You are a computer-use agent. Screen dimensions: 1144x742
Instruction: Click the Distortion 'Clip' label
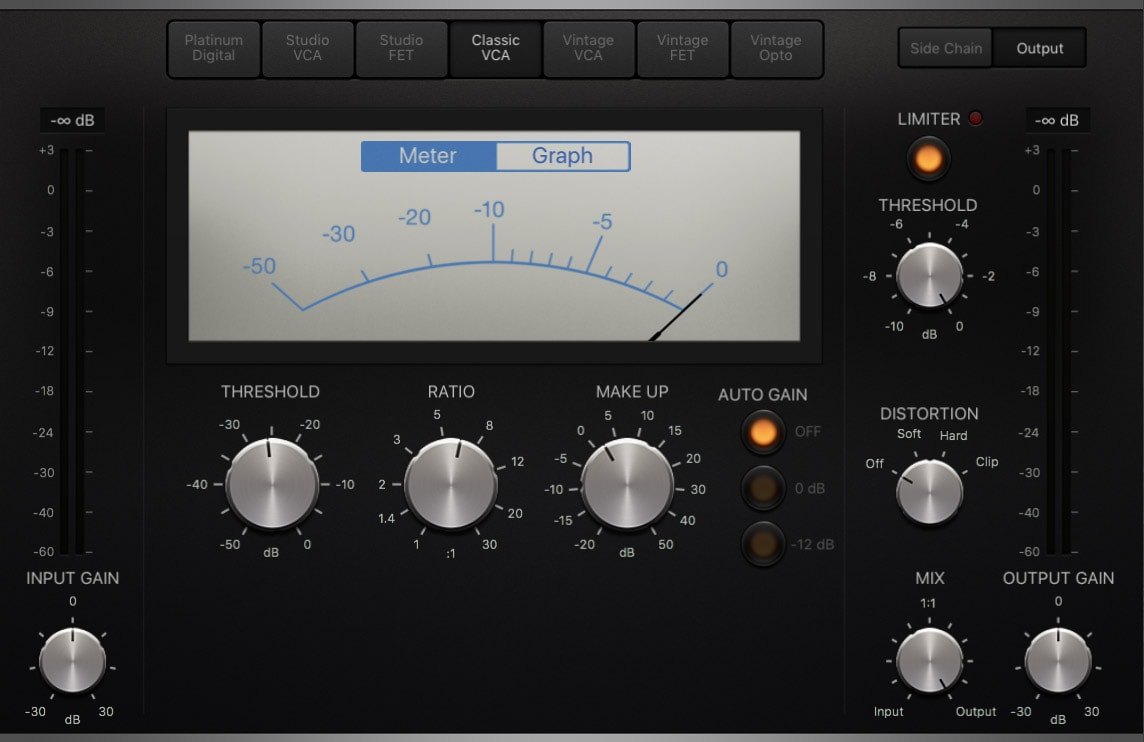[x=986, y=462]
